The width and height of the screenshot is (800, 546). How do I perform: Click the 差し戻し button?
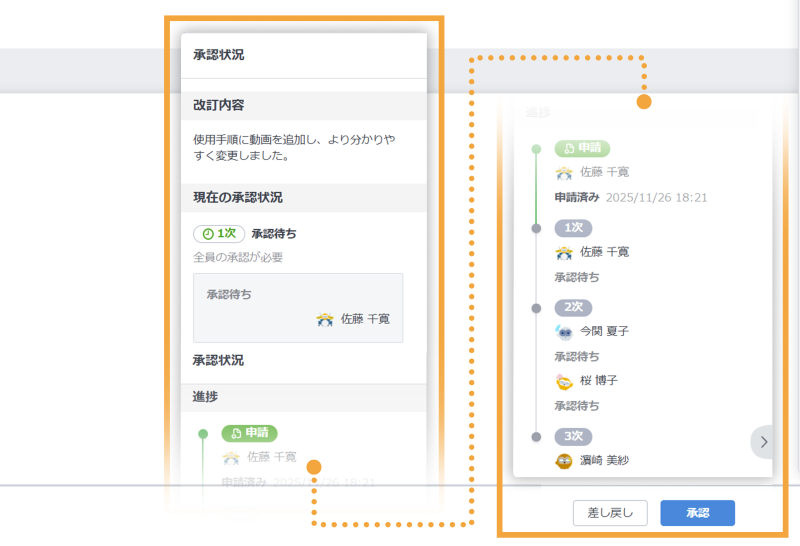tap(610, 513)
